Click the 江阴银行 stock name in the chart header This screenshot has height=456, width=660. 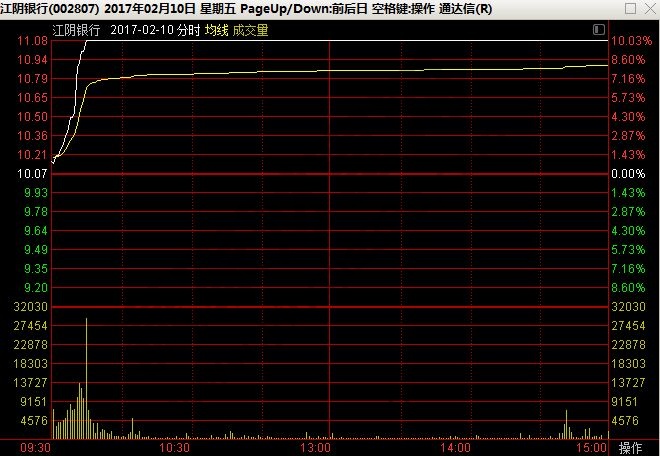[x=77, y=30]
